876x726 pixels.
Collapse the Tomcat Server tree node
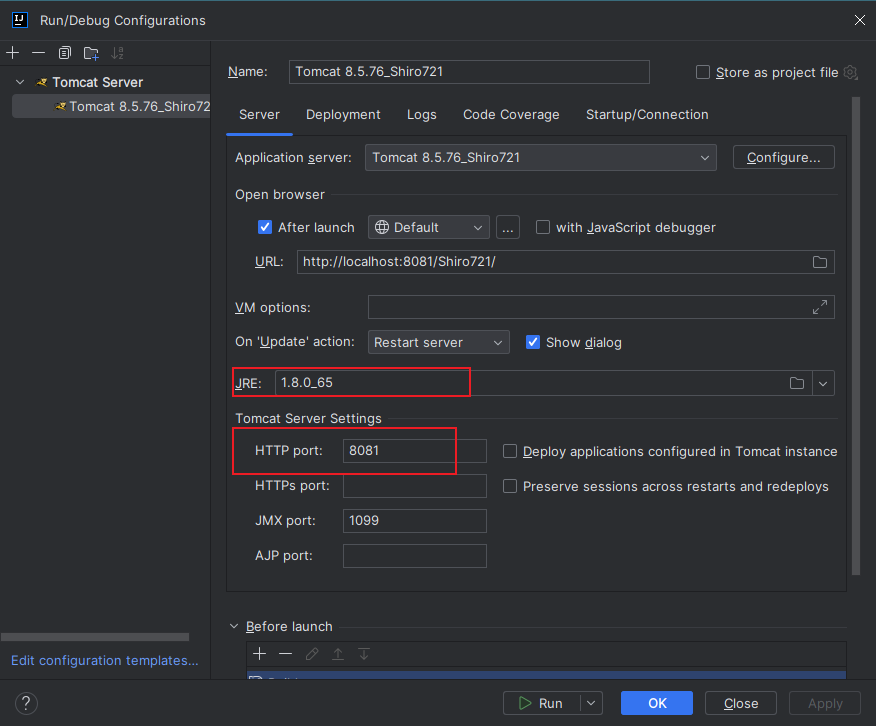click(x=20, y=82)
